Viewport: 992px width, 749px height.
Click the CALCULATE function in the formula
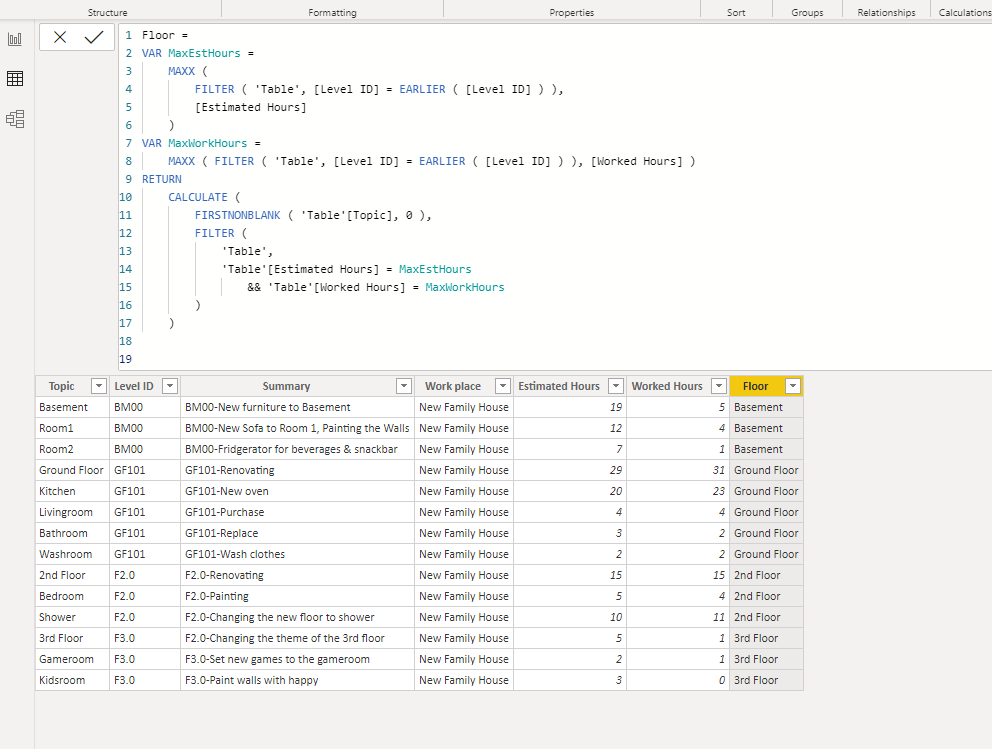197,197
